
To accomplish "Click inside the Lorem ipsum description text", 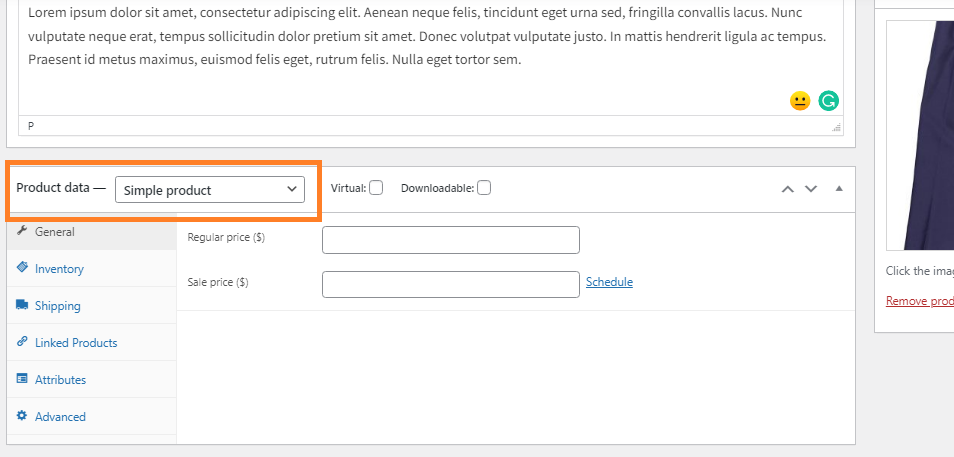I will (x=427, y=37).
